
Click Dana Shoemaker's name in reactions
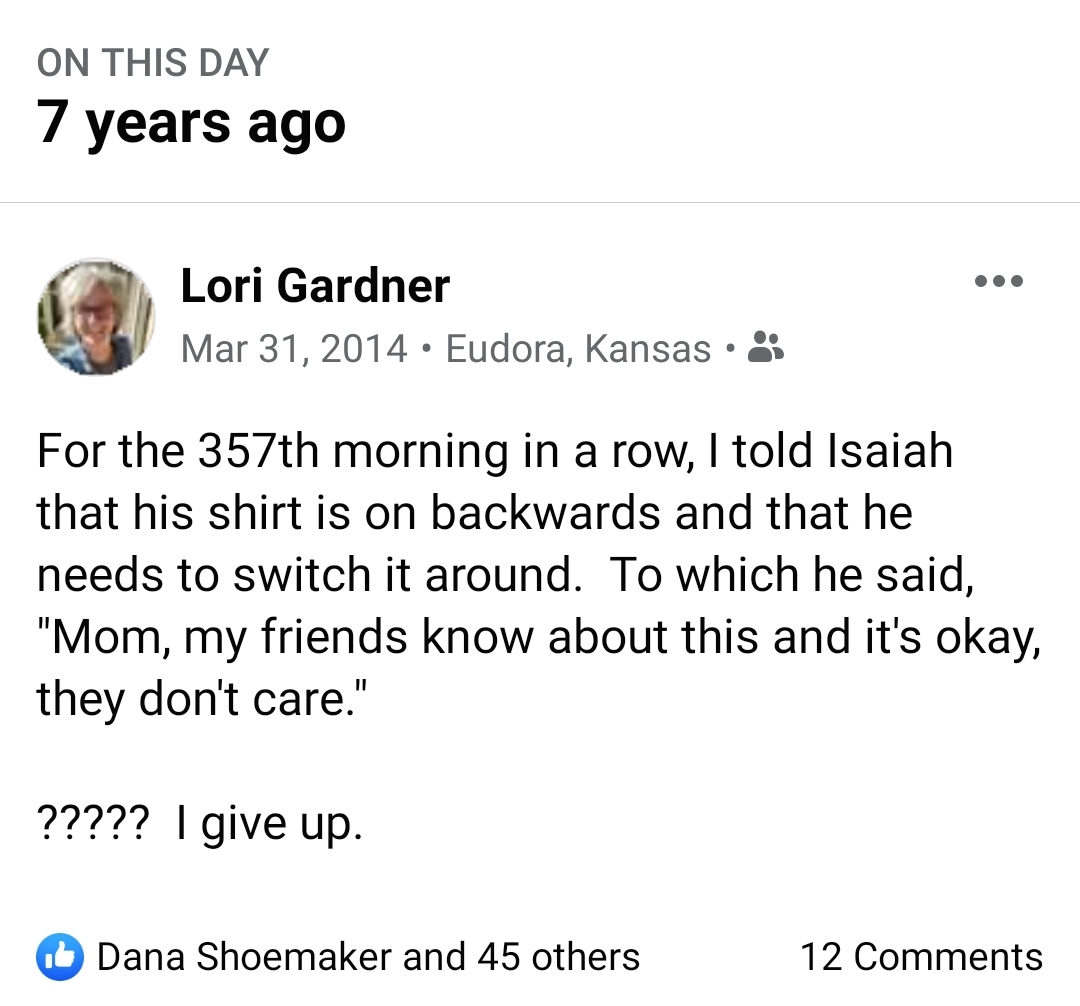click(x=244, y=957)
